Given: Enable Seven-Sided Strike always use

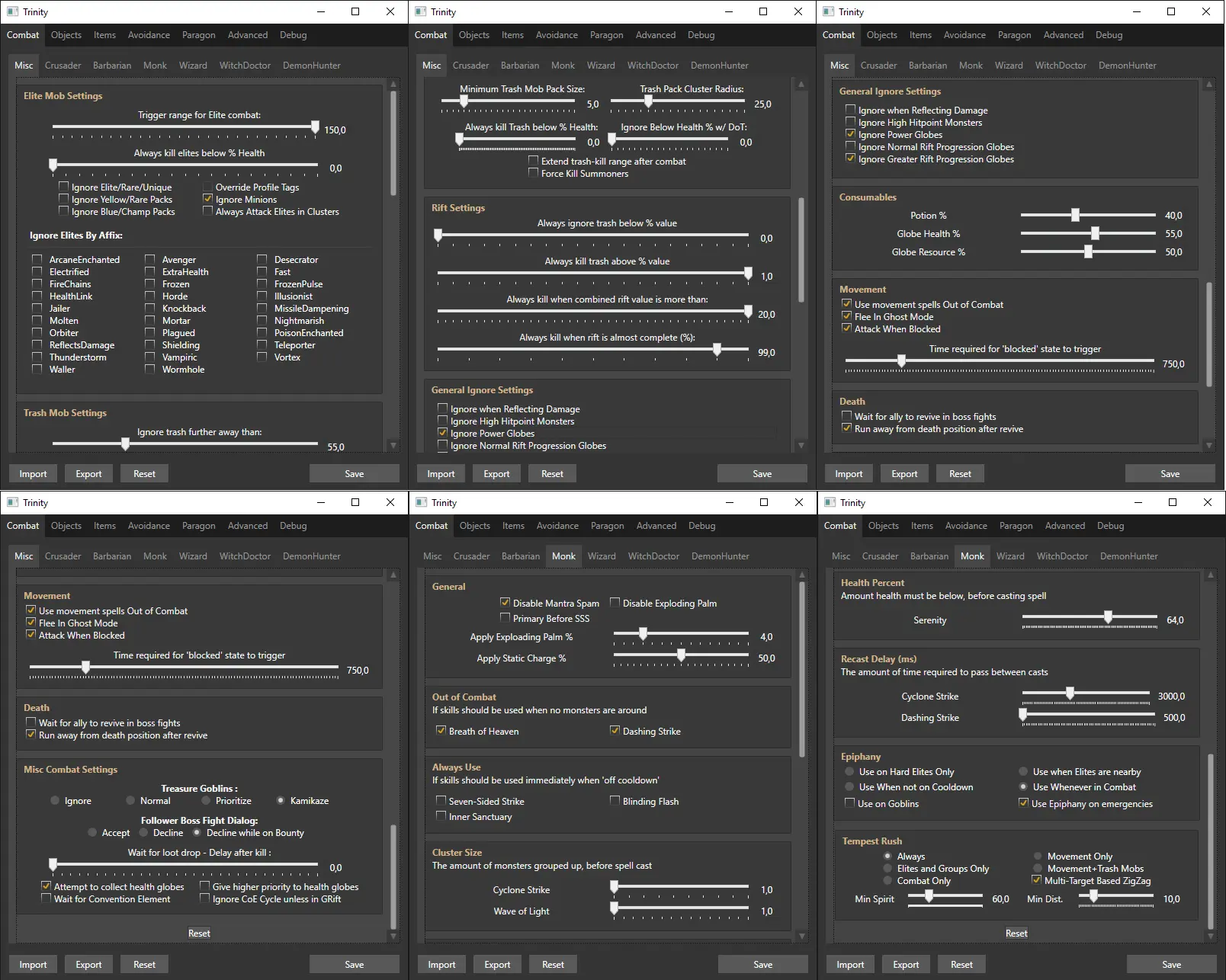Looking at the screenshot, I should (x=441, y=801).
